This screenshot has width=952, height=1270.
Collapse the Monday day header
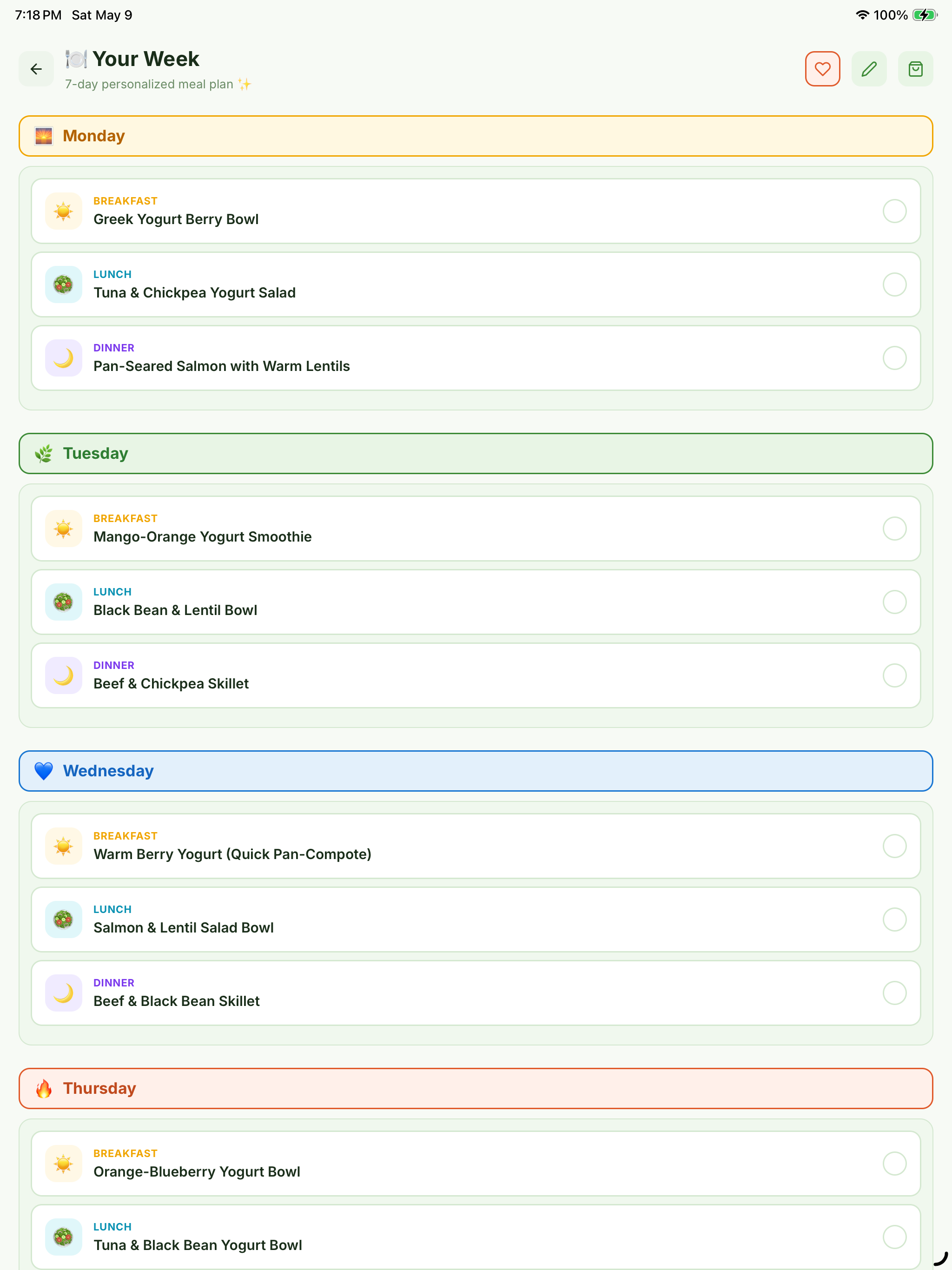476,136
